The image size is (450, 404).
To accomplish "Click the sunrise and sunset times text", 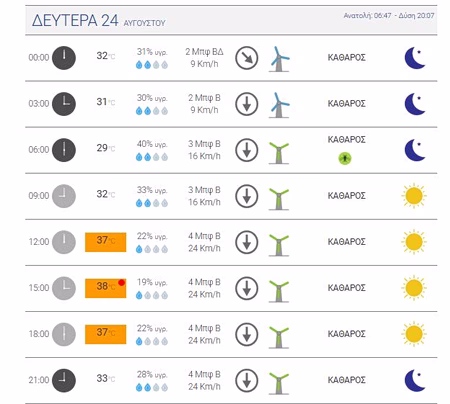I will click(x=389, y=16).
